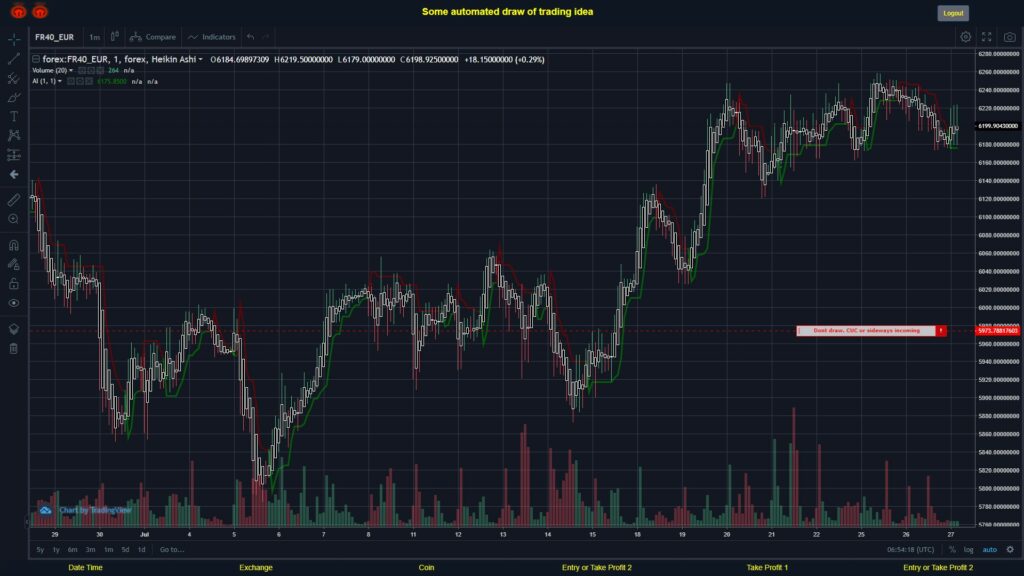Click the red alert label on chart
Screen dimensions: 1024x576
pos(866,331)
